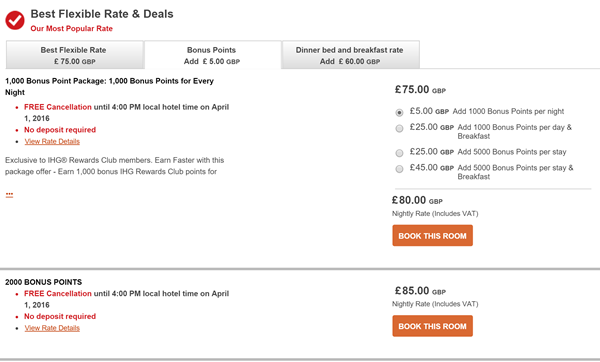Viewport: 600px width, 362px height.
Task: Click the 2000 BONUS POINTS heading
Action: (x=44, y=282)
